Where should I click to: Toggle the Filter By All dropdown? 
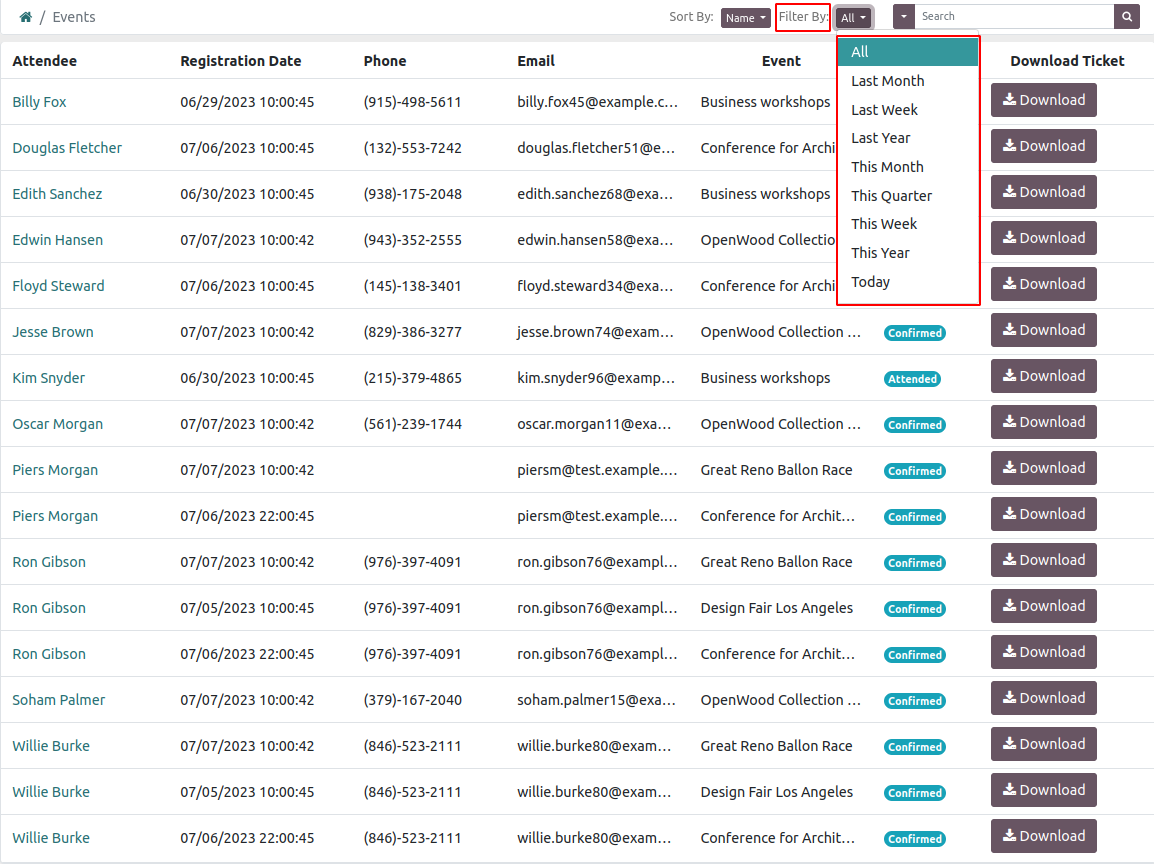click(854, 18)
